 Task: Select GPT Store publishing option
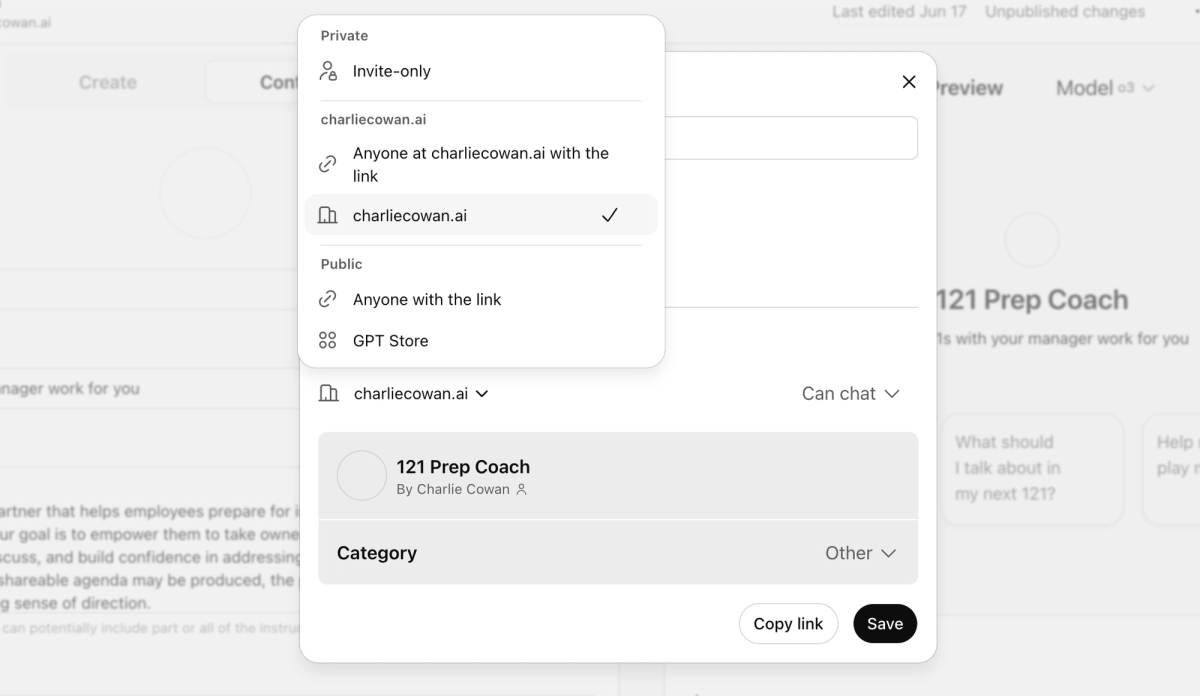390,341
